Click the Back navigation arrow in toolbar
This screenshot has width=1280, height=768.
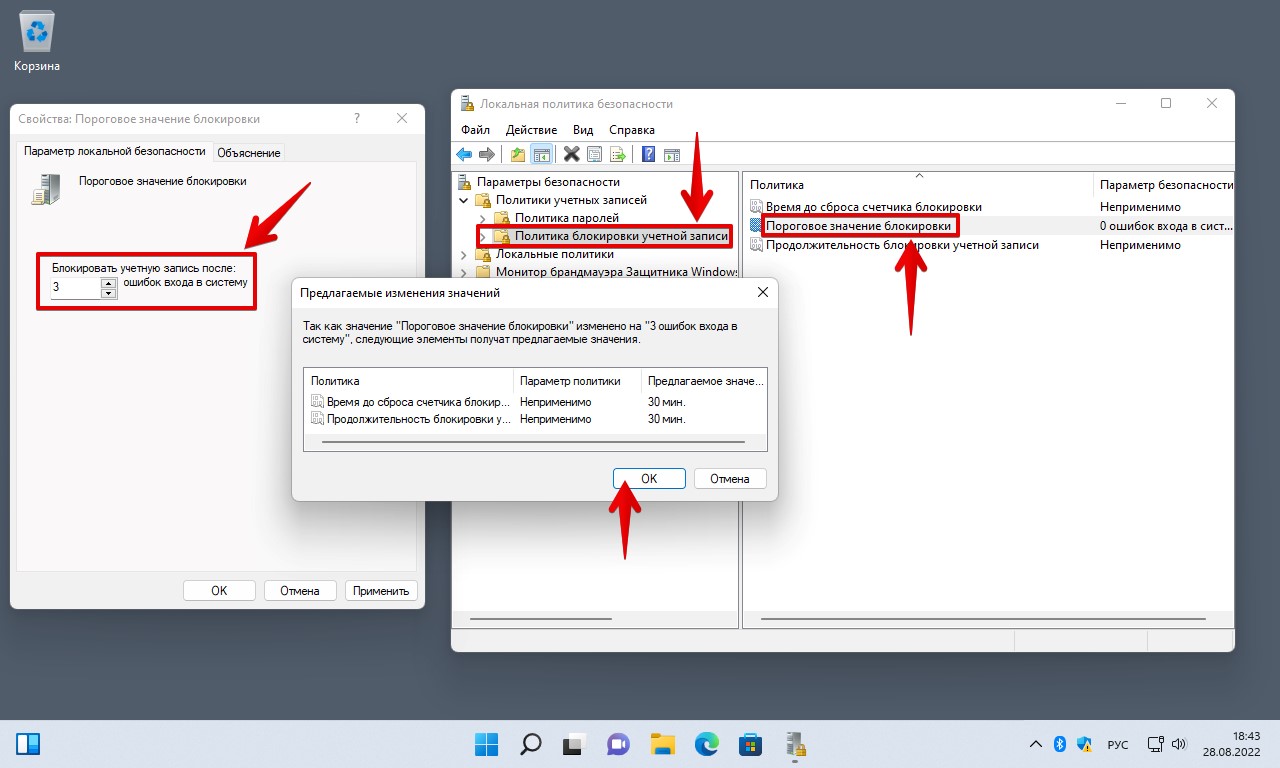click(462, 153)
